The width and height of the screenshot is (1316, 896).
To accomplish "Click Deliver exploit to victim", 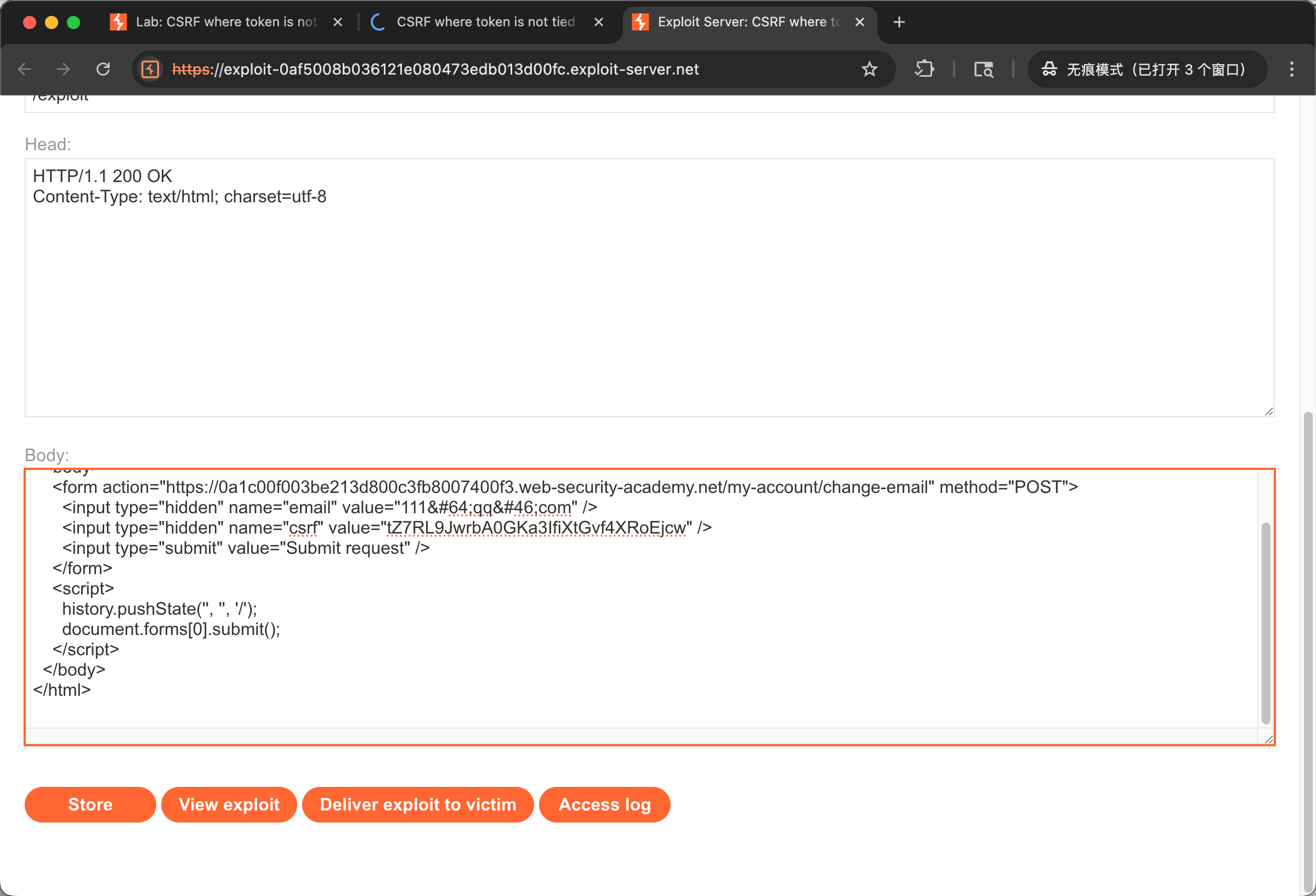I will [x=418, y=804].
